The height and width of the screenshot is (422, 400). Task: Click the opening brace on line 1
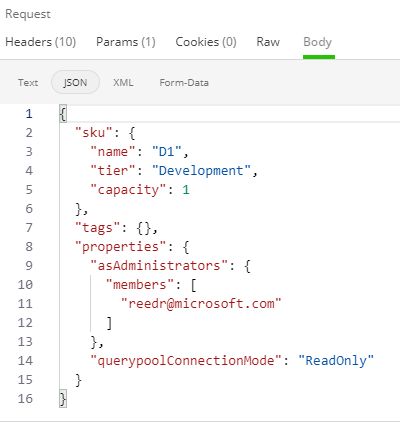pos(63,114)
